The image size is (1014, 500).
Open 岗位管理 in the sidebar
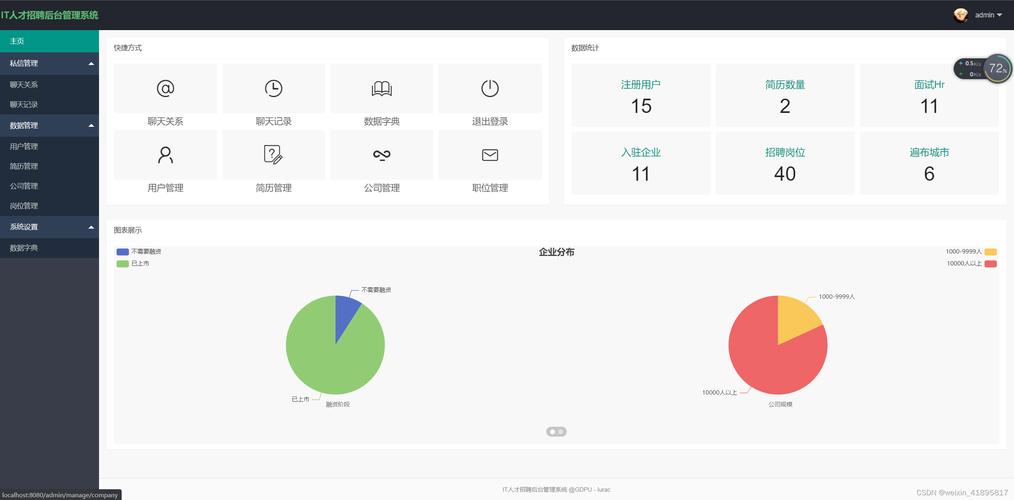coord(50,206)
